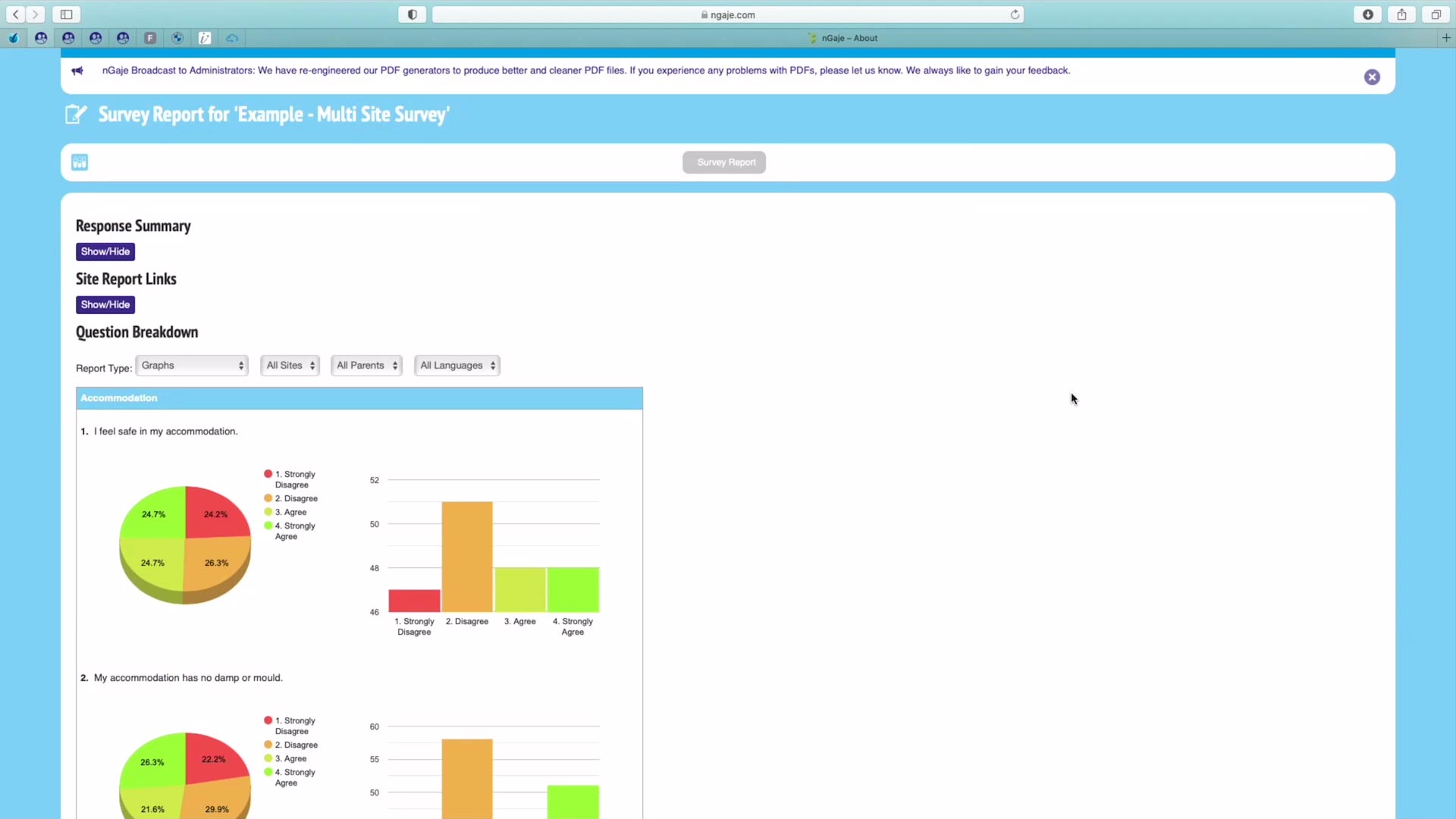Click the Agree legend entry for question 2
Viewport: 1456px width, 819px height.
[x=285, y=758]
